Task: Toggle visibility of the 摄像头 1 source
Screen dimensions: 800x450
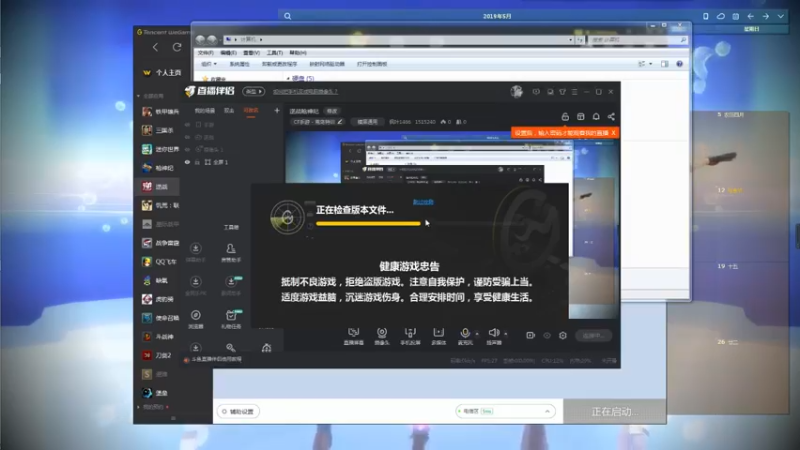Action: [x=187, y=149]
